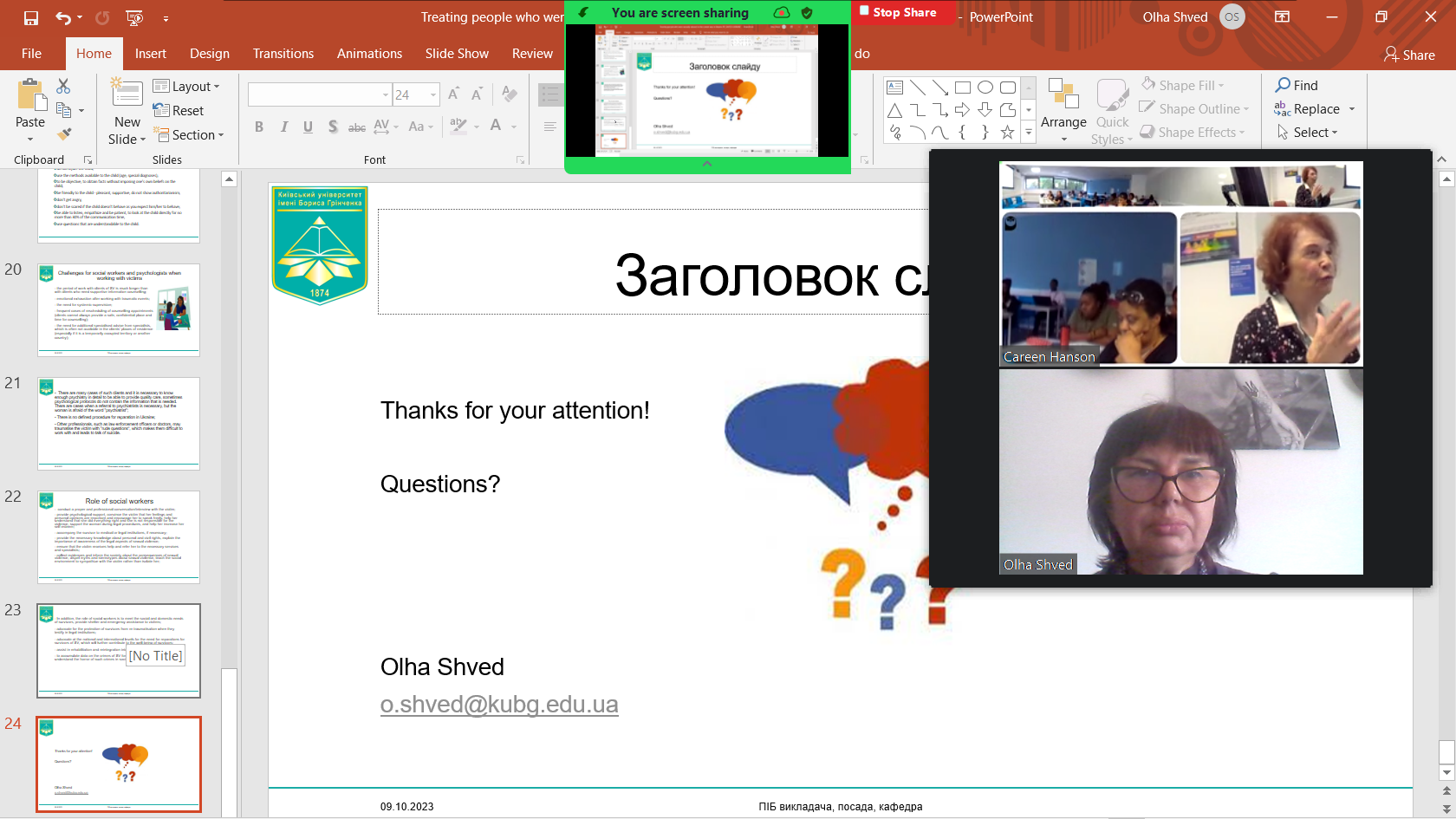1456x819 pixels.
Task: Click the o.shved@kubg.edu.ua email link
Action: click(x=499, y=705)
